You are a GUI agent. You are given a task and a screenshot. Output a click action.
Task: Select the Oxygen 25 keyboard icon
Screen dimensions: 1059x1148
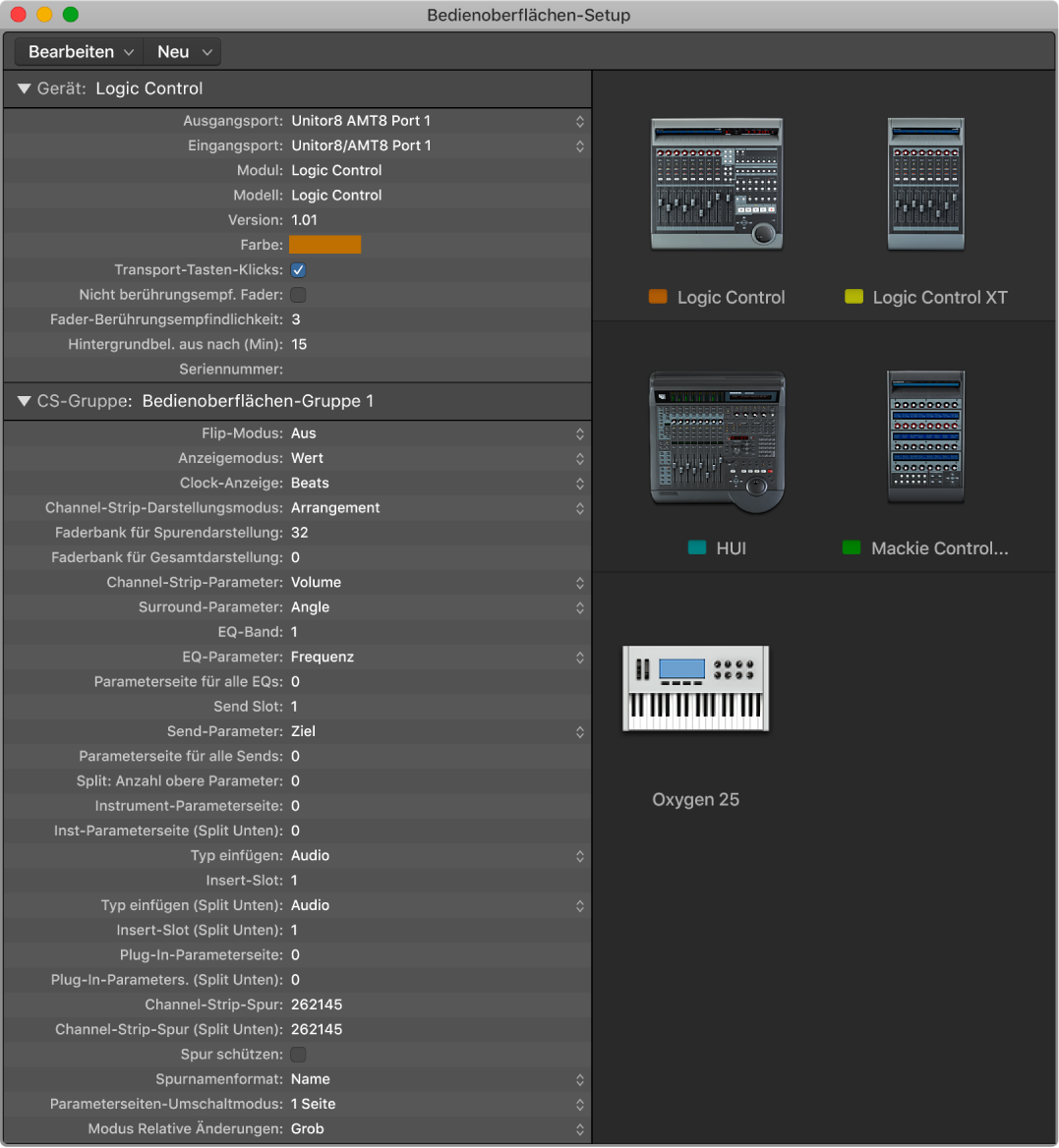tap(695, 688)
